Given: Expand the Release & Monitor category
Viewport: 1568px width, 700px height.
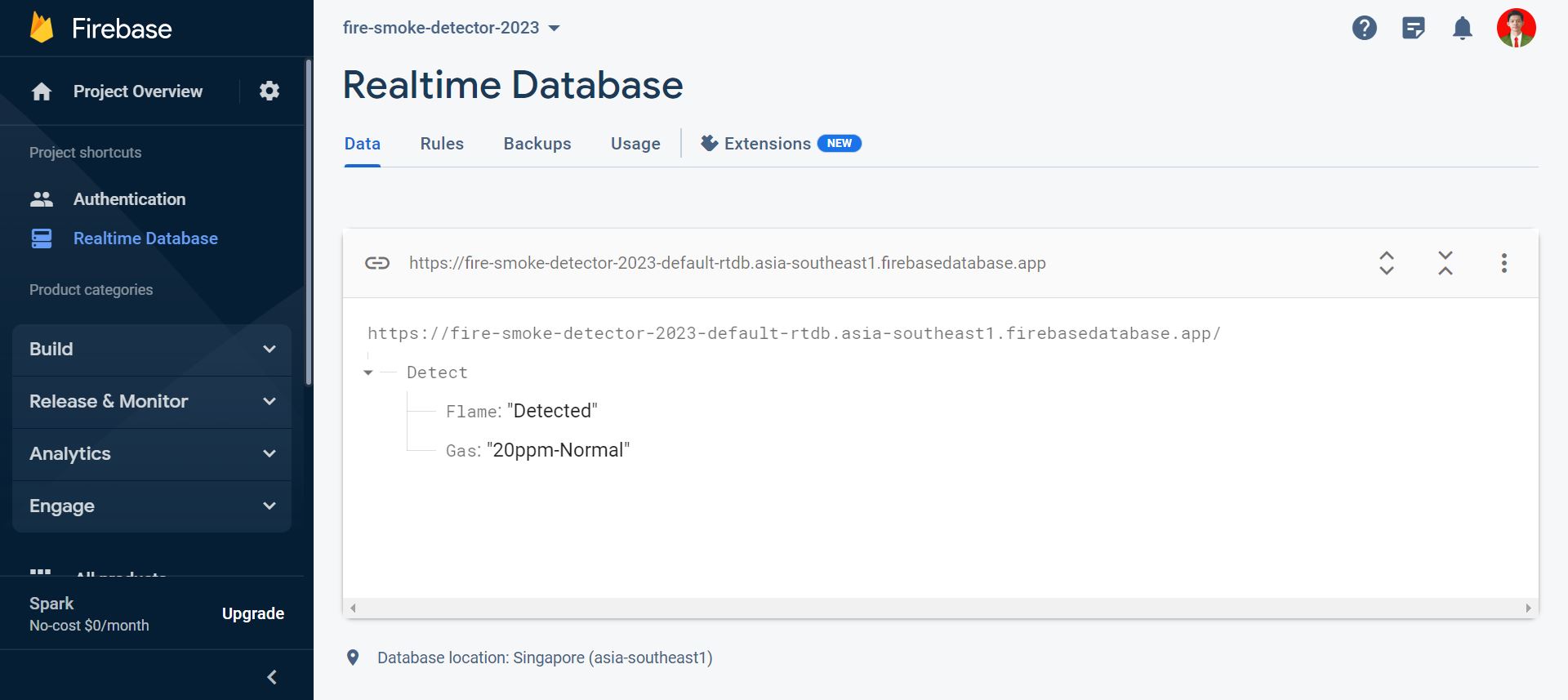Looking at the screenshot, I should coord(152,401).
